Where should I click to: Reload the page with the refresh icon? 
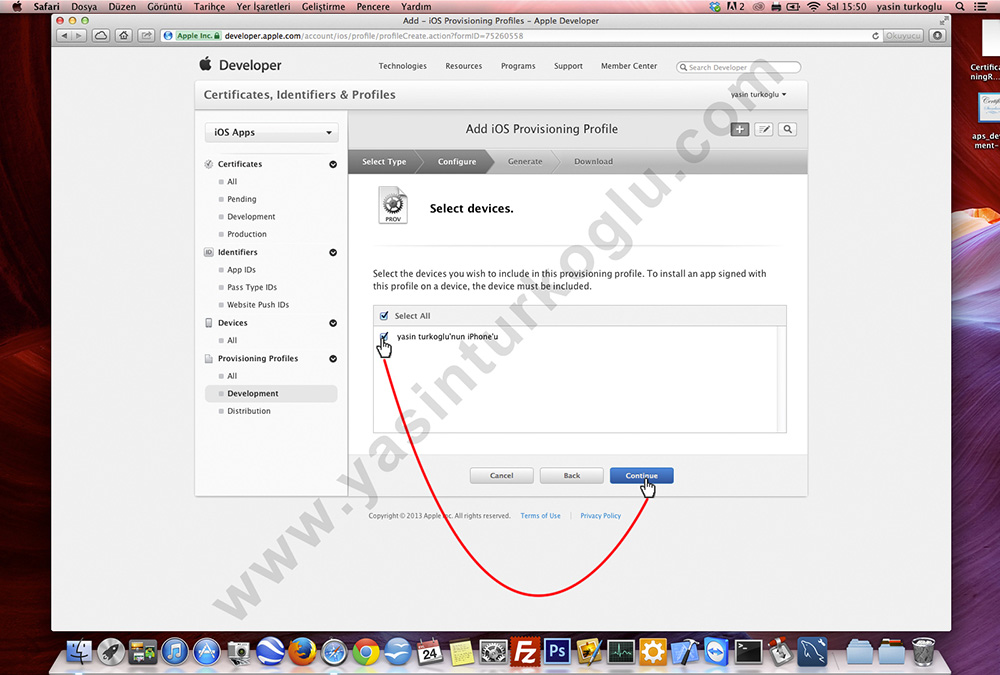876,36
